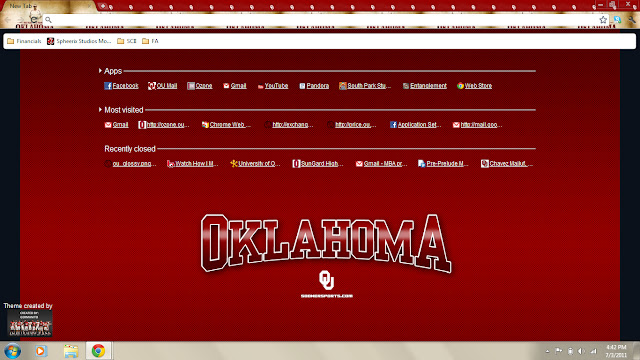Click the Skype extension icon
640x360 pixels.
point(618,20)
